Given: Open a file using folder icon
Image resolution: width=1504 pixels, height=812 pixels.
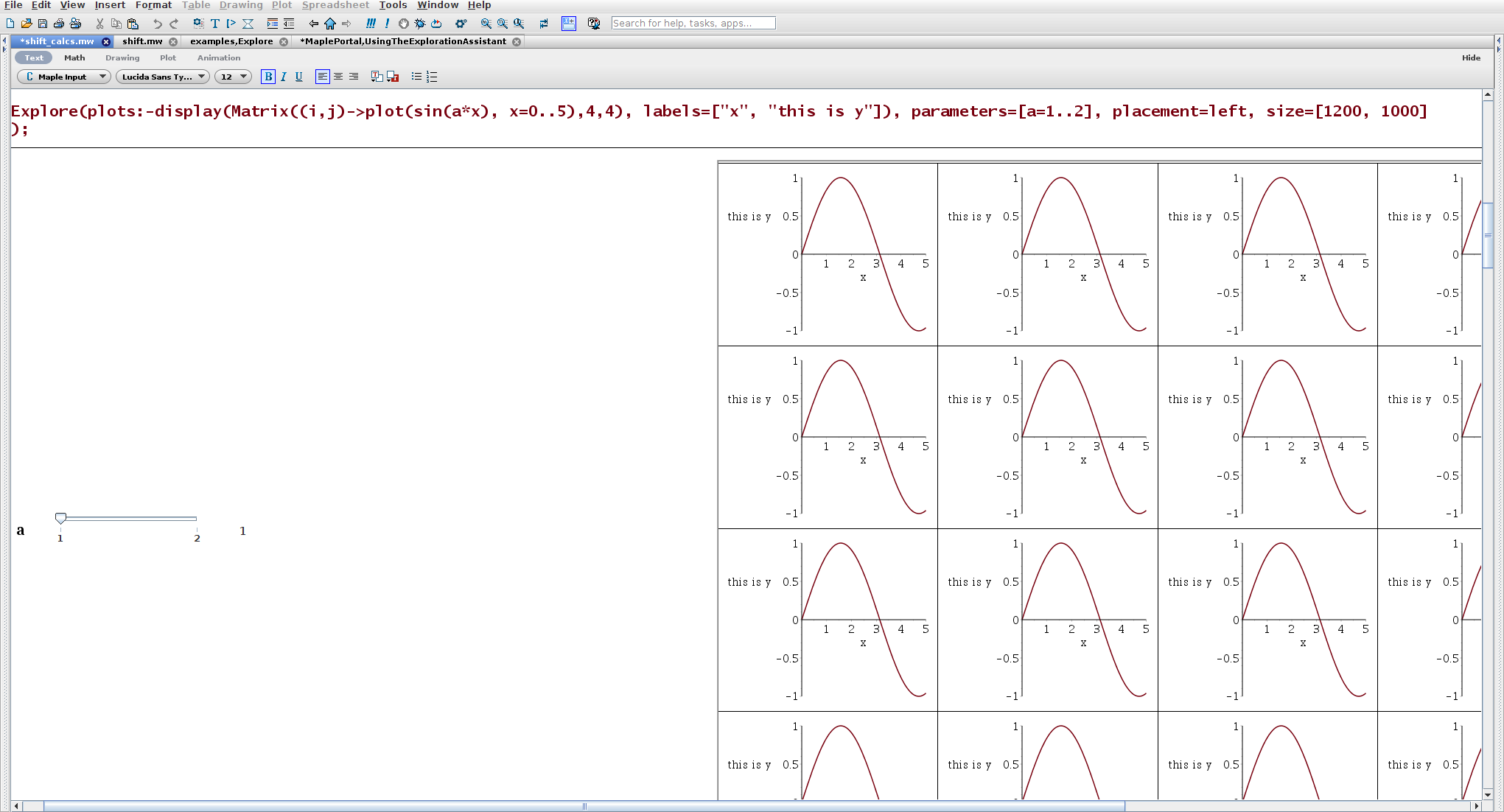Looking at the screenshot, I should point(27,24).
